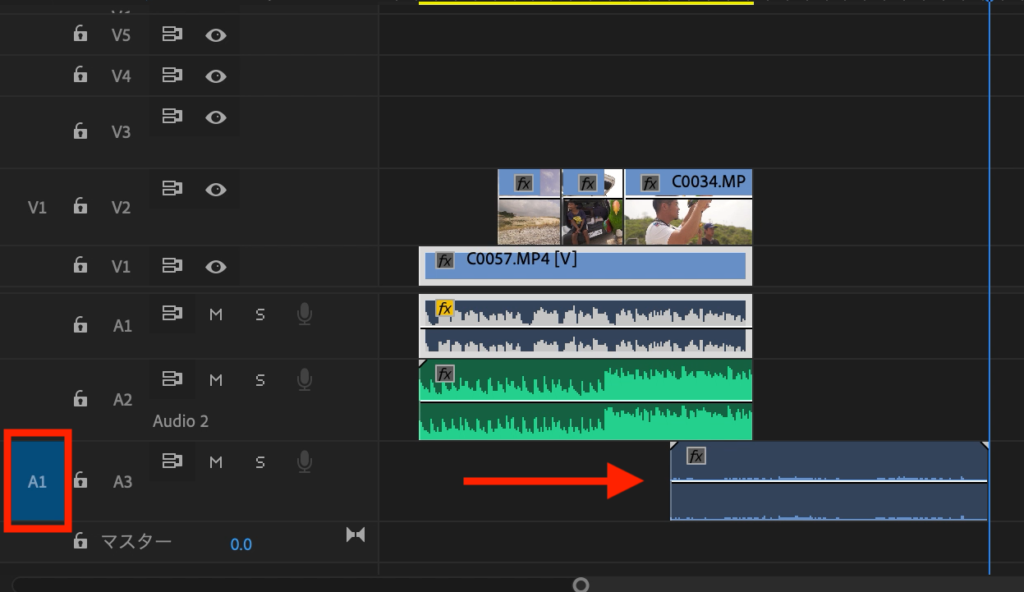The height and width of the screenshot is (592, 1024).
Task: Select the grey A1 audio waveform clip
Action: (585, 325)
